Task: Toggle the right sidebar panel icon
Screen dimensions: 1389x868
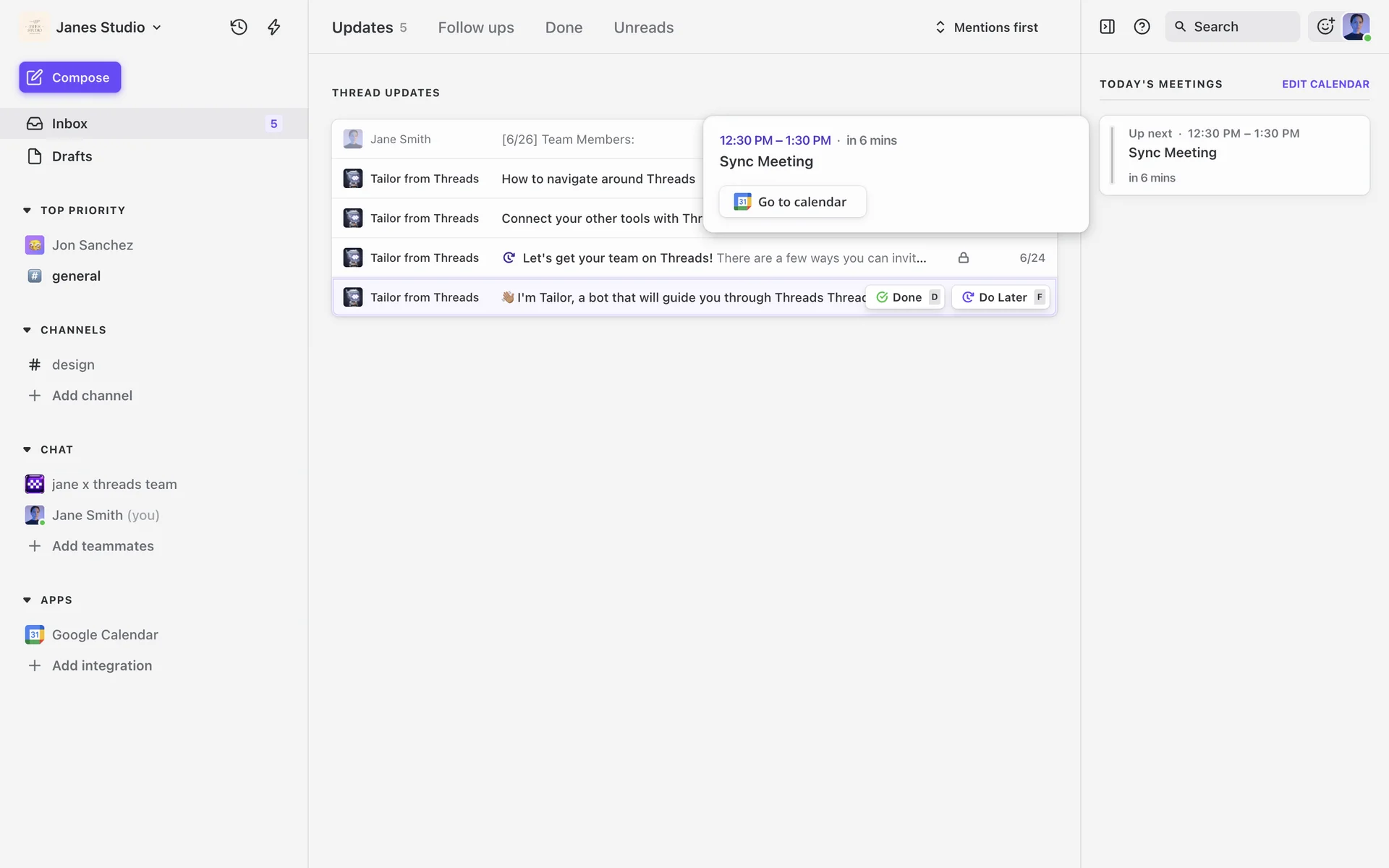Action: [1107, 27]
